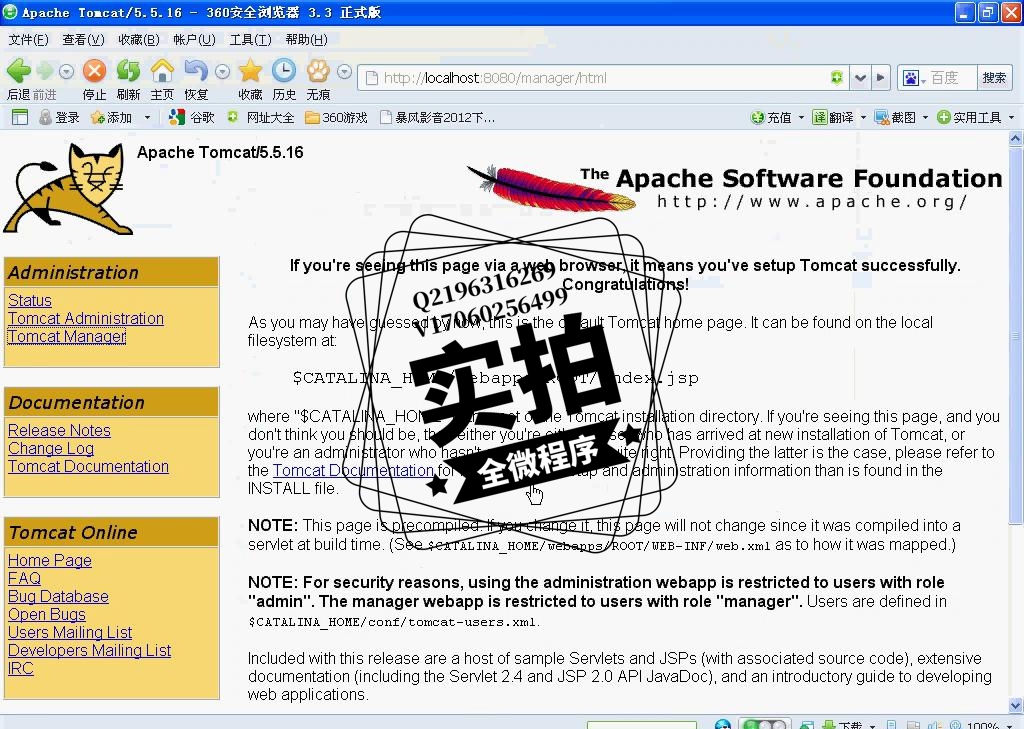Screen dimensions: 1024x729
Task: Open the Tomcat Manager link
Action: point(67,336)
